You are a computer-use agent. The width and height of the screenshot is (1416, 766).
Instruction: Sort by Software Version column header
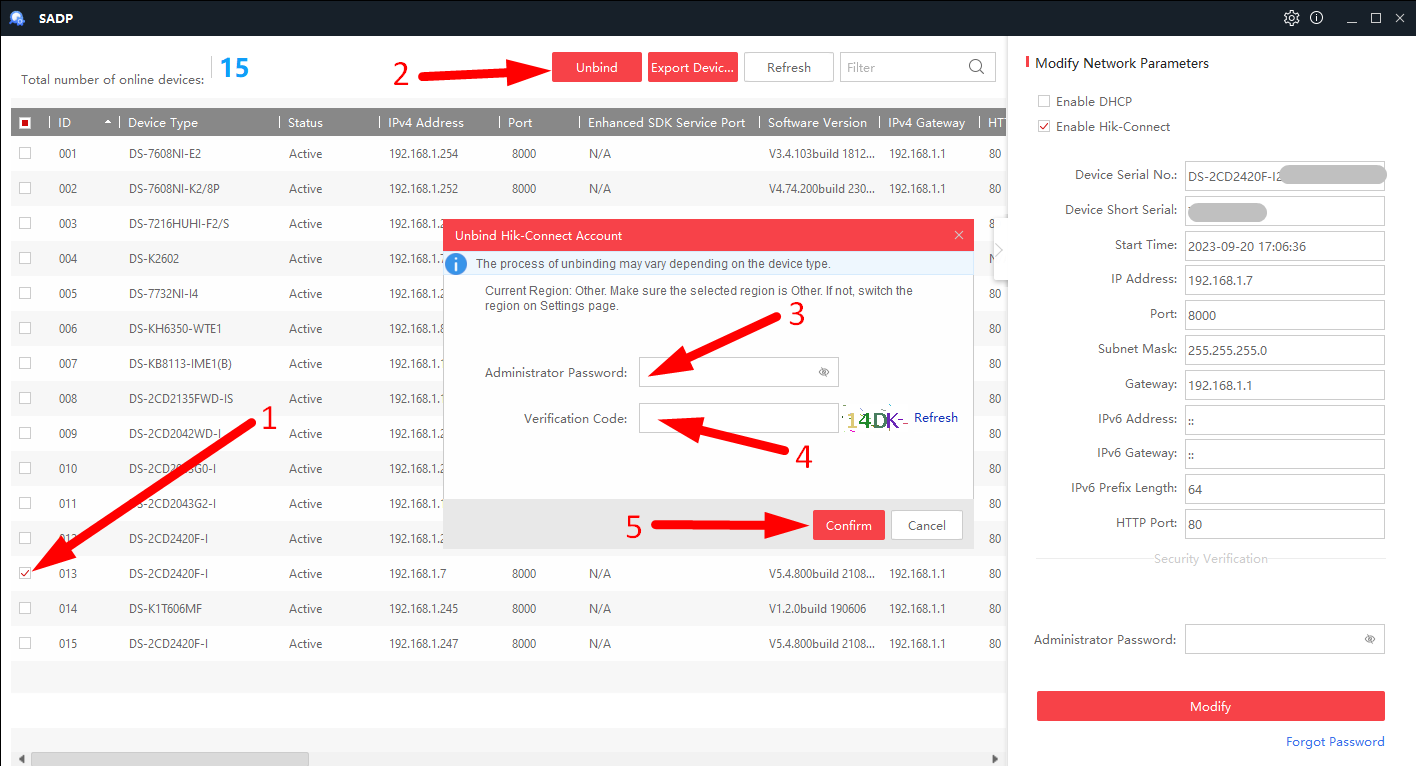(817, 122)
